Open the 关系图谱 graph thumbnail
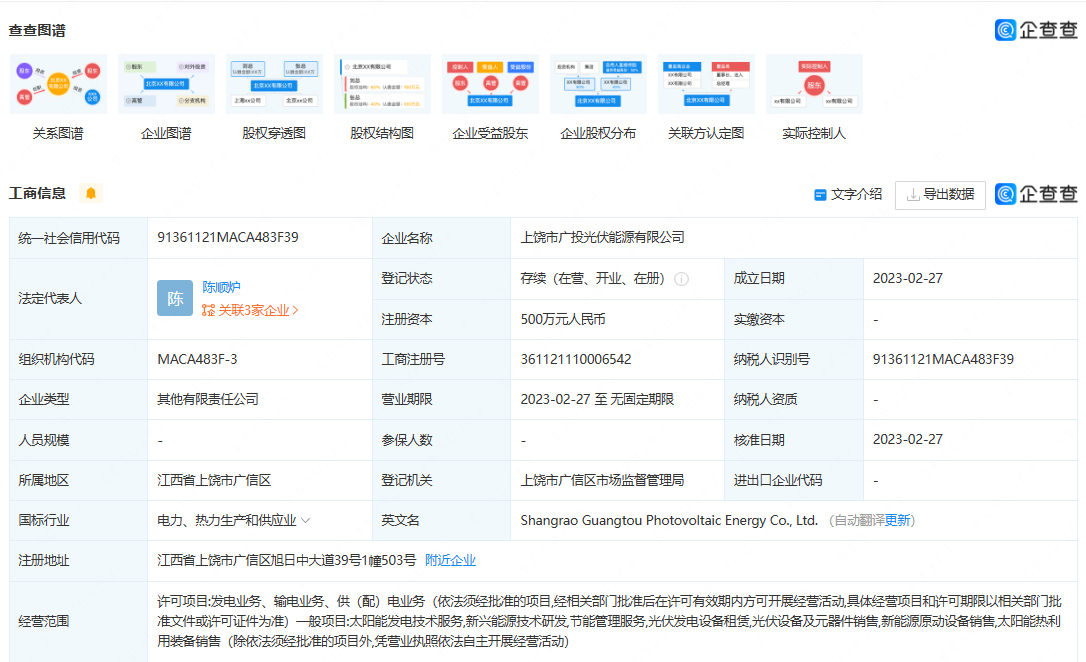Viewport: 1086px width, 662px height. pos(58,85)
